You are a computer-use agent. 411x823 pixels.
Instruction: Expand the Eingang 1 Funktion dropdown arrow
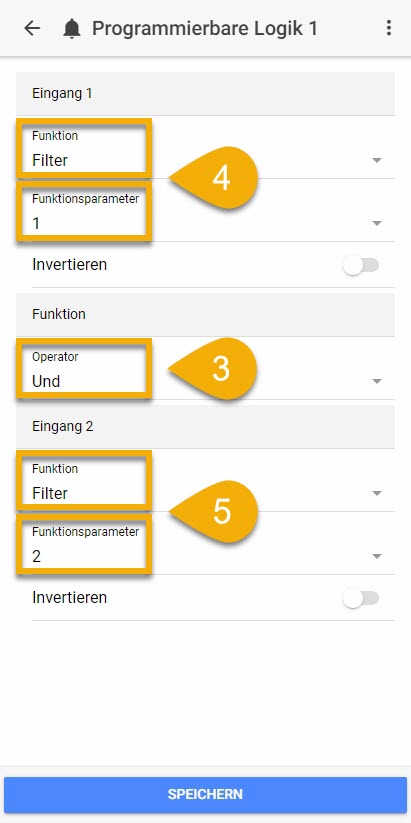coord(376,160)
